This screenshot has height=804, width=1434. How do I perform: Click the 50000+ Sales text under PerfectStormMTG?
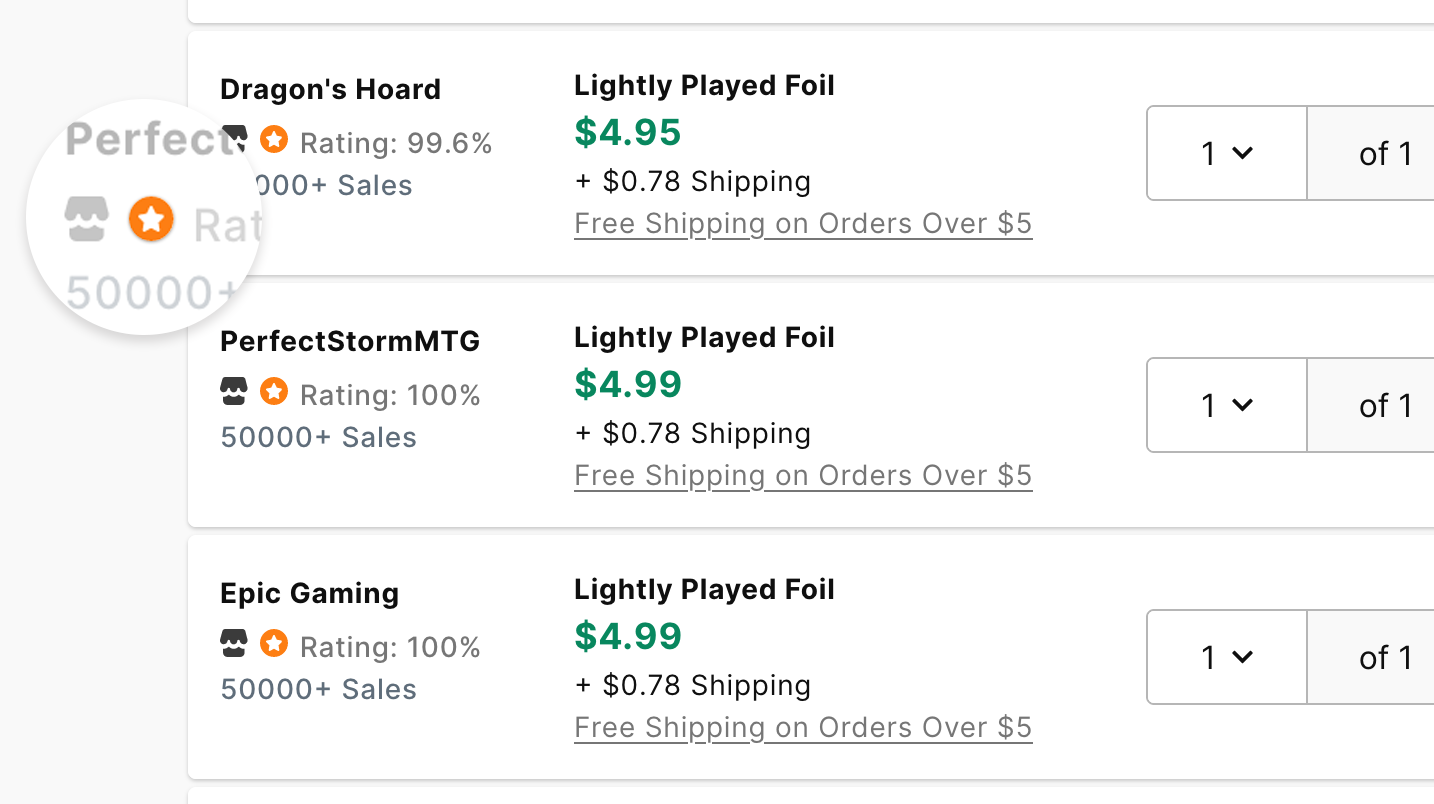point(318,437)
